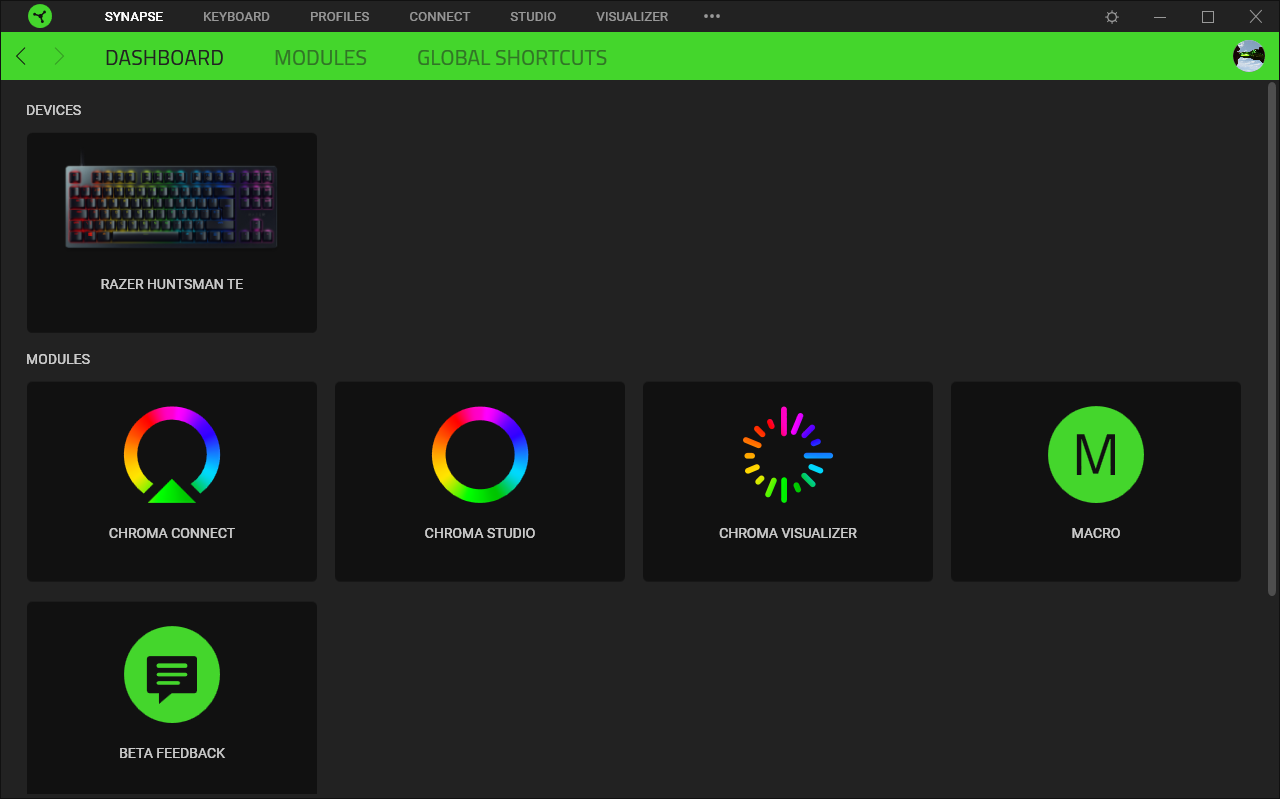Click the Razer logo icon
This screenshot has width=1280, height=799.
pos(40,16)
